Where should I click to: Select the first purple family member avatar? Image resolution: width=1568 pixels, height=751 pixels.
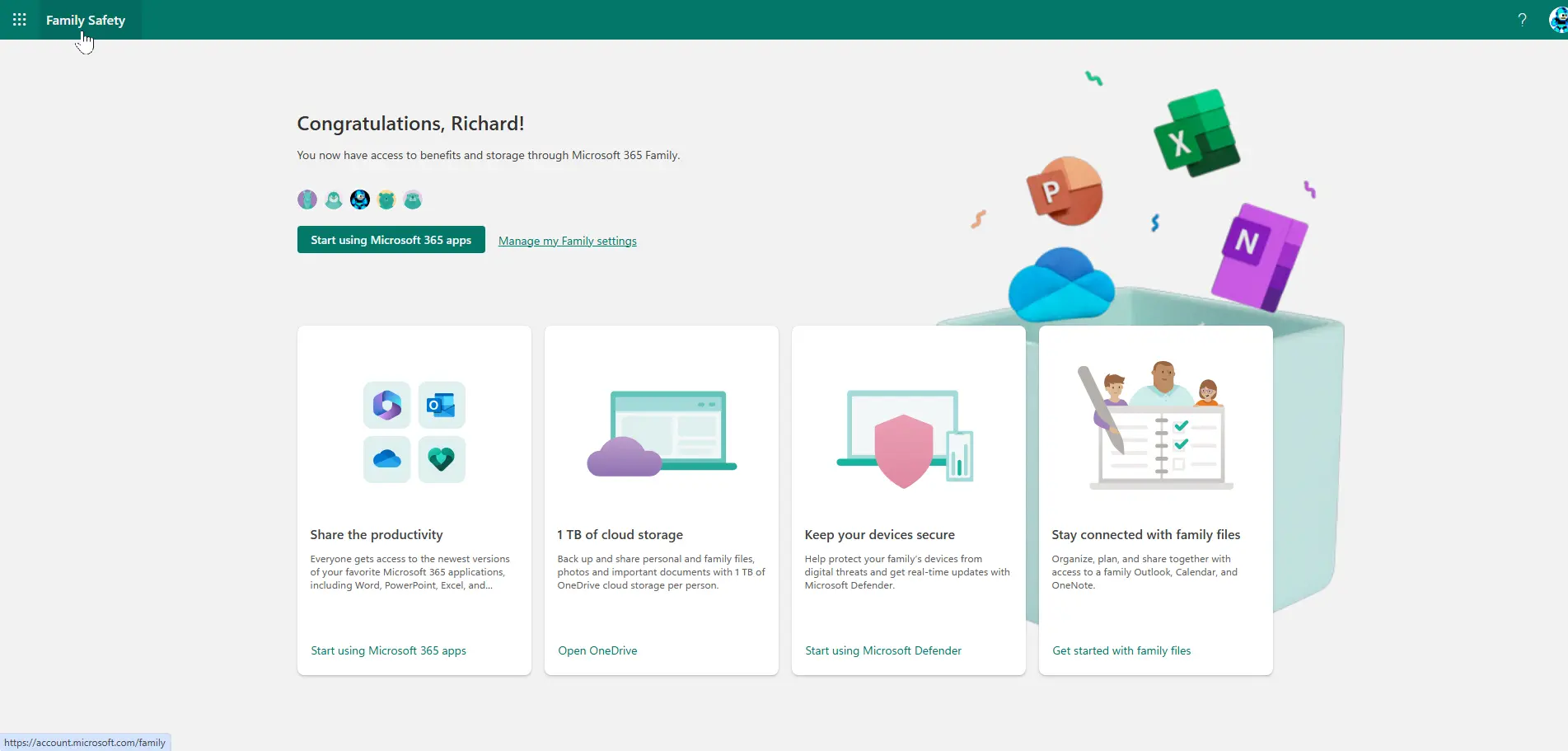pos(307,199)
